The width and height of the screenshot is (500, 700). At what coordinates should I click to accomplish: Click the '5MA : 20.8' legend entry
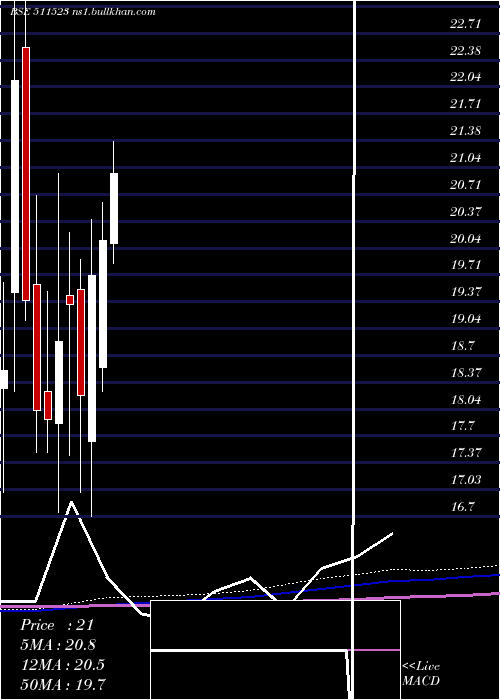pyautogui.click(x=58, y=645)
